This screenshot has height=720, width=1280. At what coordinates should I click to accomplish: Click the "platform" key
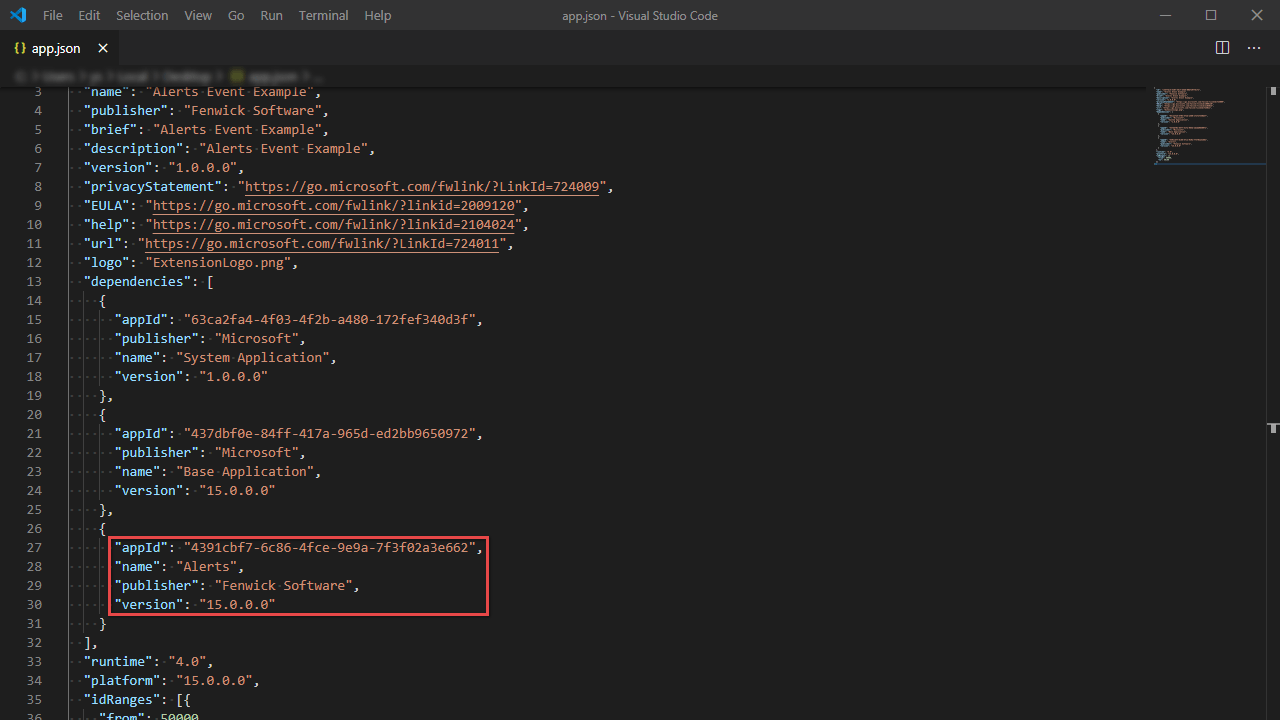(x=122, y=681)
